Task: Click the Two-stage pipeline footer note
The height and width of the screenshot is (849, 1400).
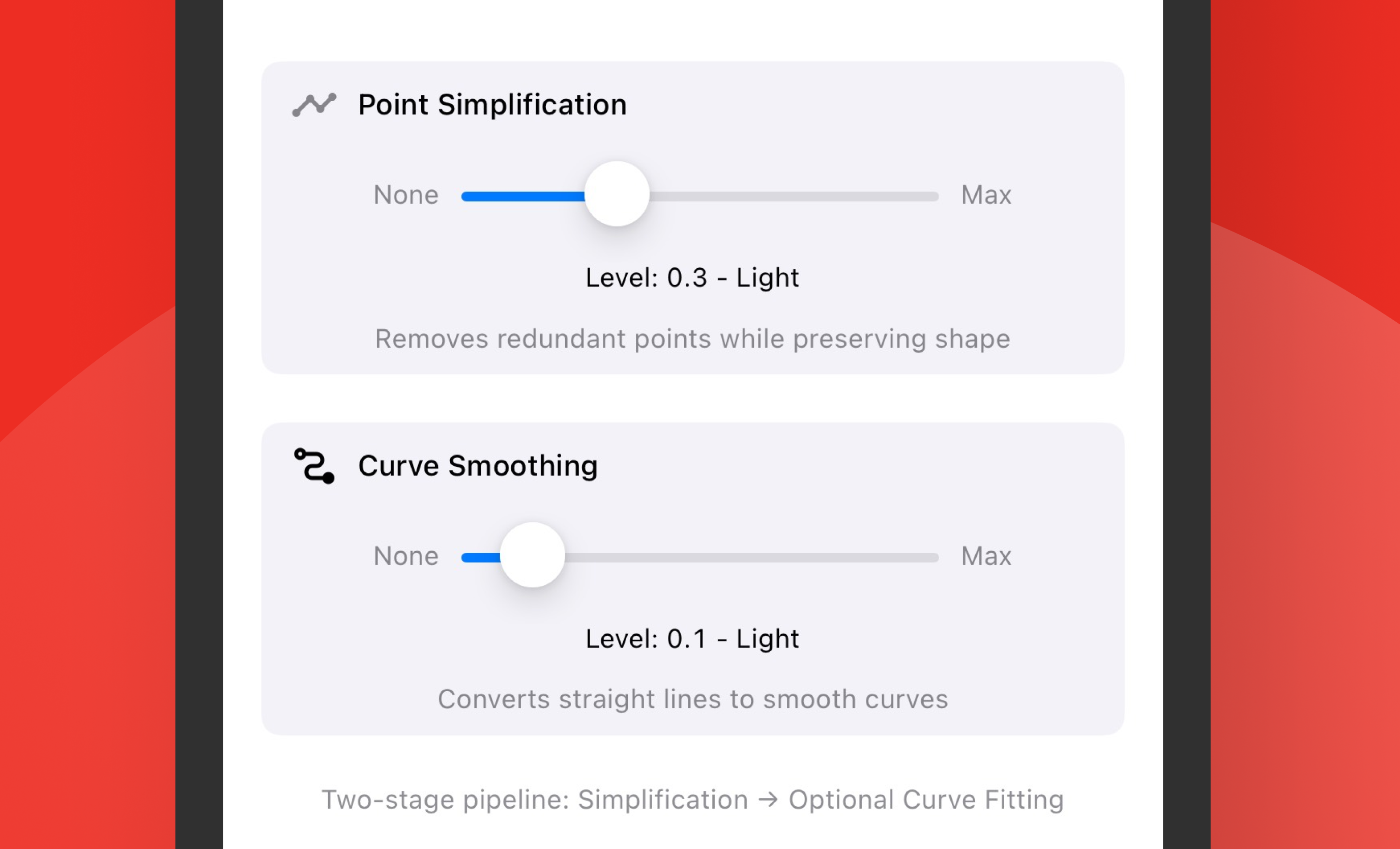Action: pyautogui.click(x=692, y=800)
